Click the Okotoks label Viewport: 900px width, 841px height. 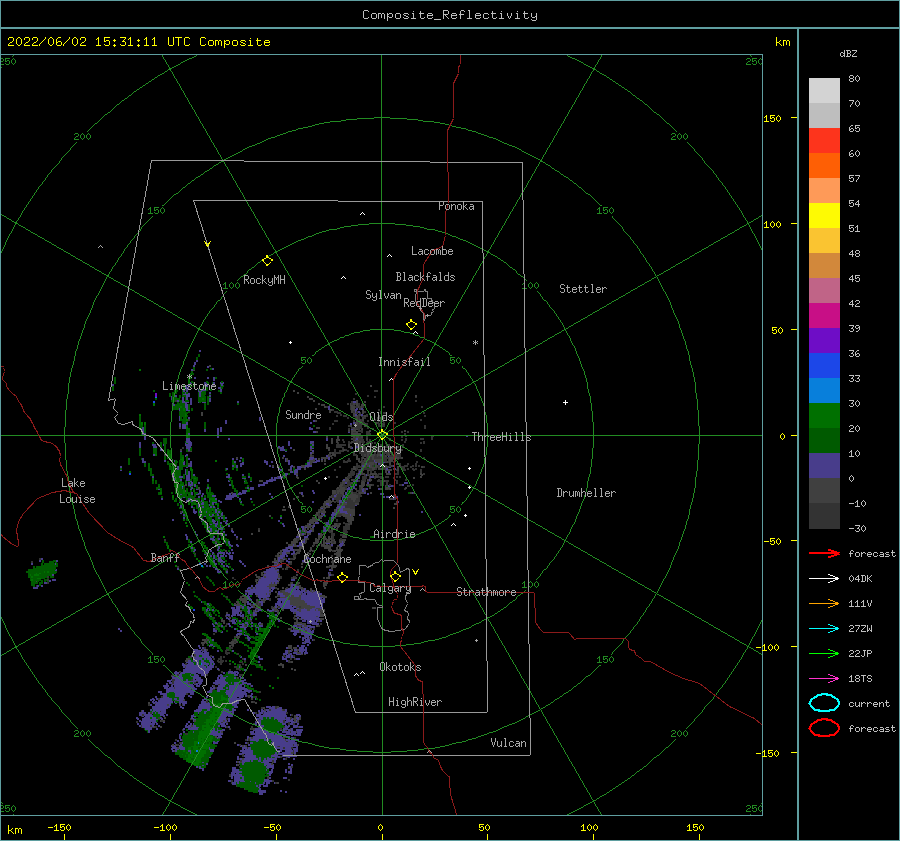(x=400, y=667)
